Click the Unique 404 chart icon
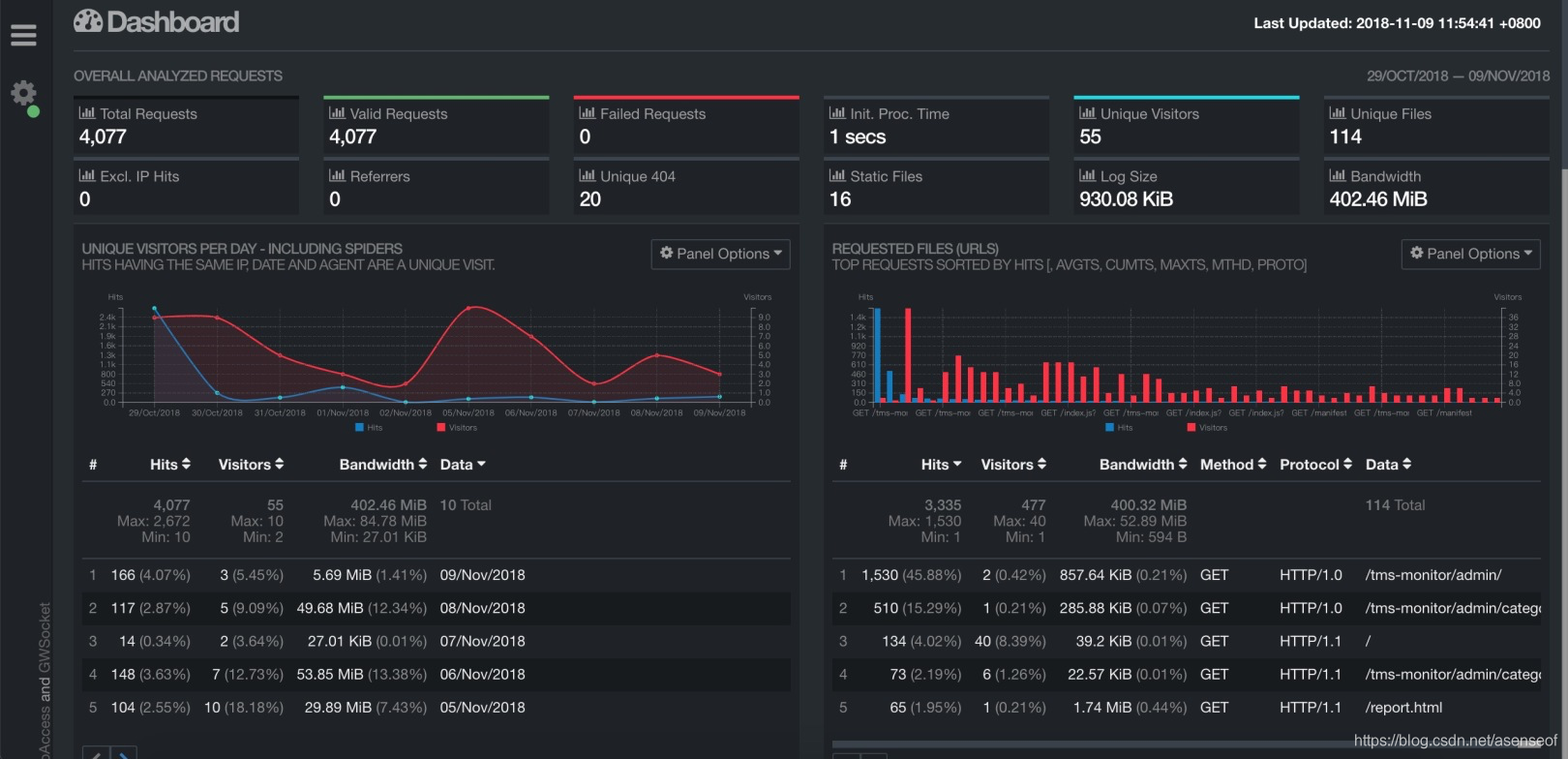The height and width of the screenshot is (759, 1568). 587,176
